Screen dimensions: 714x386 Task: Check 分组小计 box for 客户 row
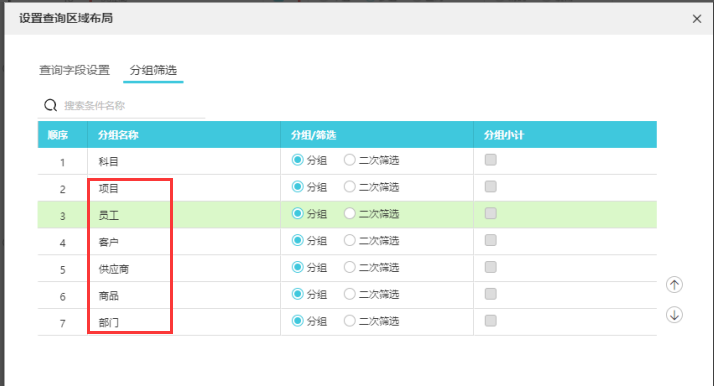pyautogui.click(x=490, y=240)
